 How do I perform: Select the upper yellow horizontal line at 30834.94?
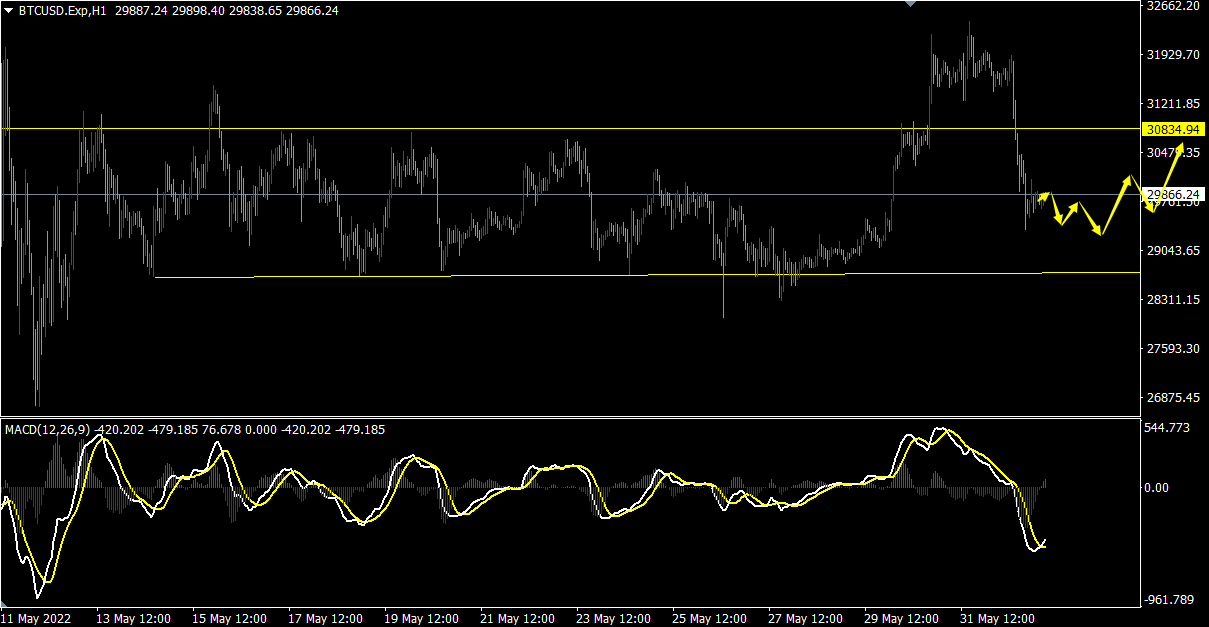click(x=570, y=129)
